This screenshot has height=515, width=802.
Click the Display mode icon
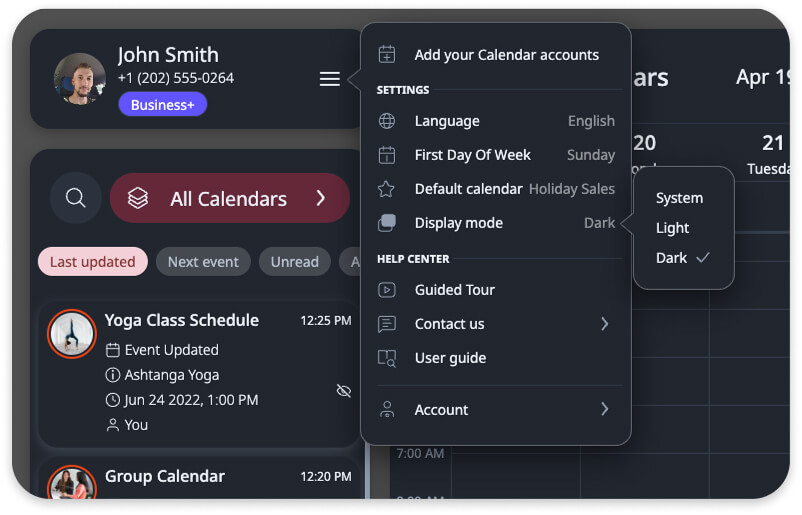(387, 223)
